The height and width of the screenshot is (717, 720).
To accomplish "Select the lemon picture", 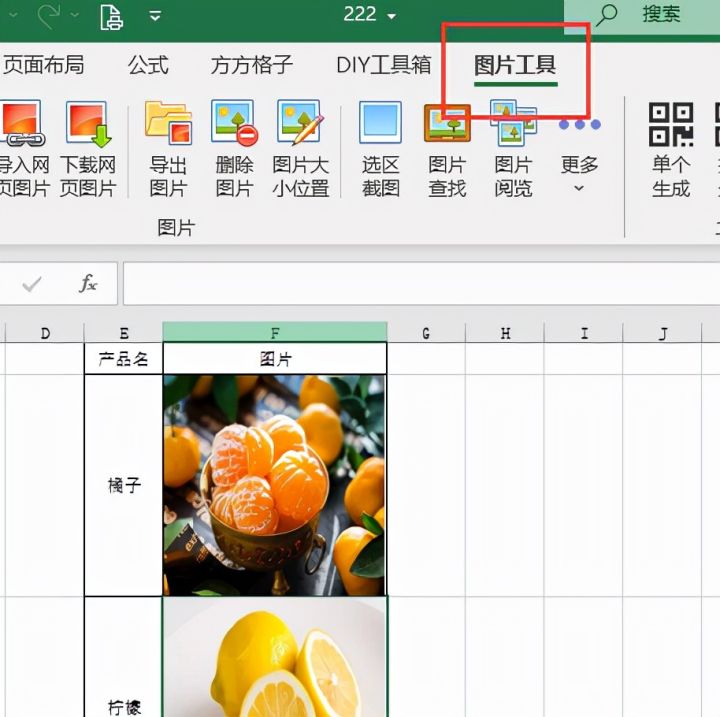I will coord(275,658).
